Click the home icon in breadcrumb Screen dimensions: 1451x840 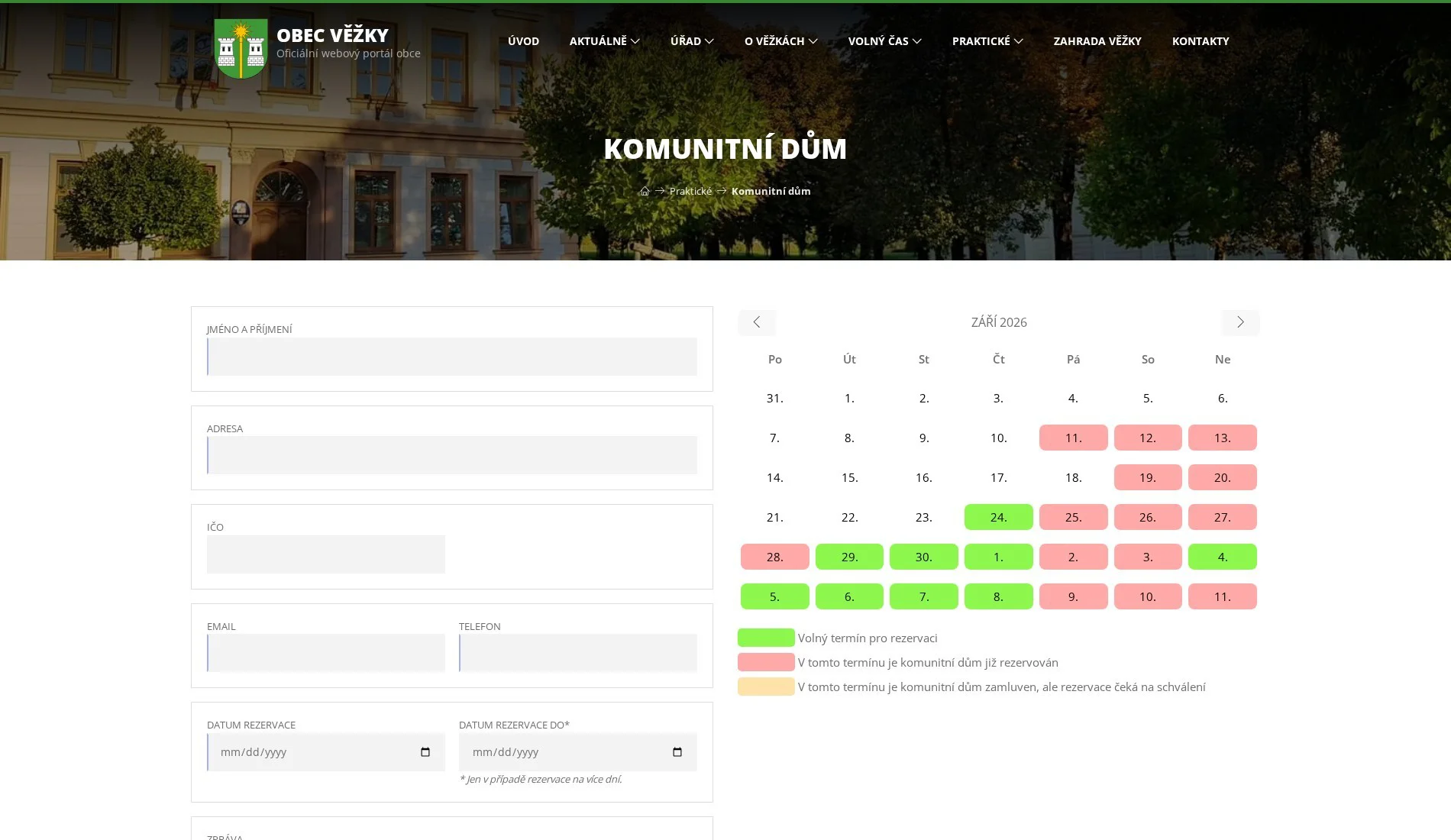point(645,191)
